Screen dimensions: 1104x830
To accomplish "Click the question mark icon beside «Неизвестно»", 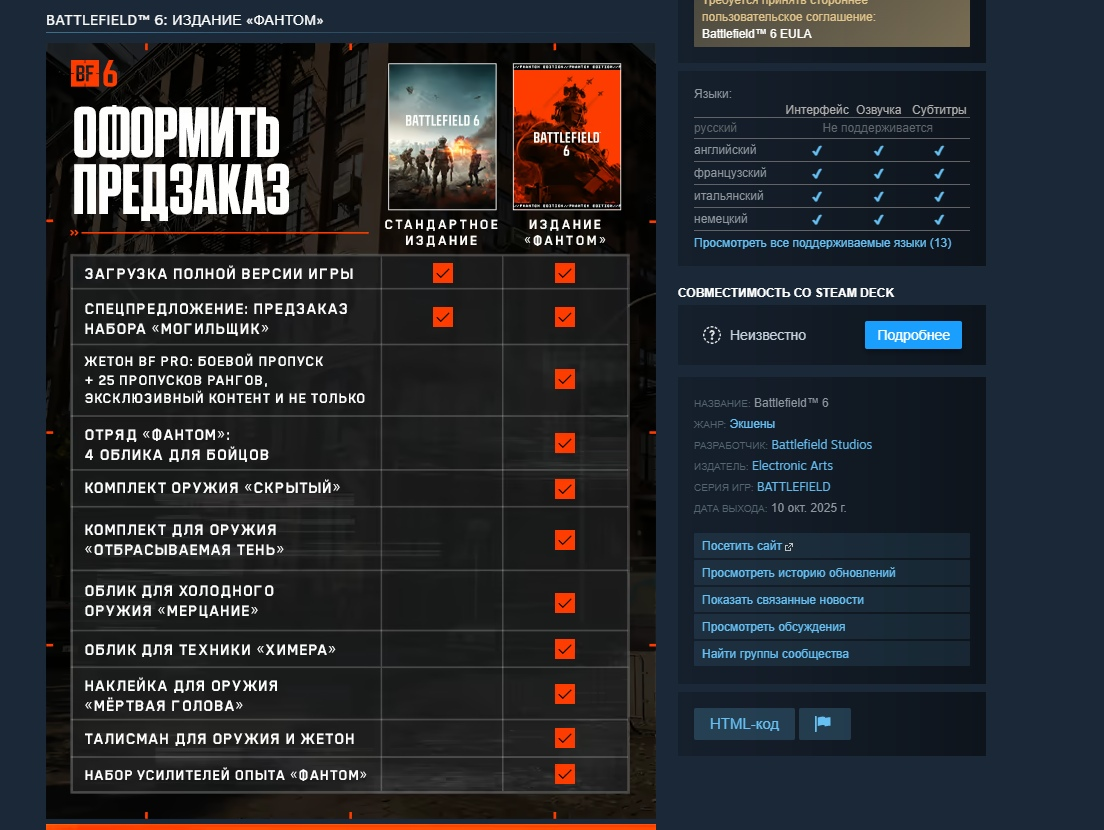I will 712,335.
